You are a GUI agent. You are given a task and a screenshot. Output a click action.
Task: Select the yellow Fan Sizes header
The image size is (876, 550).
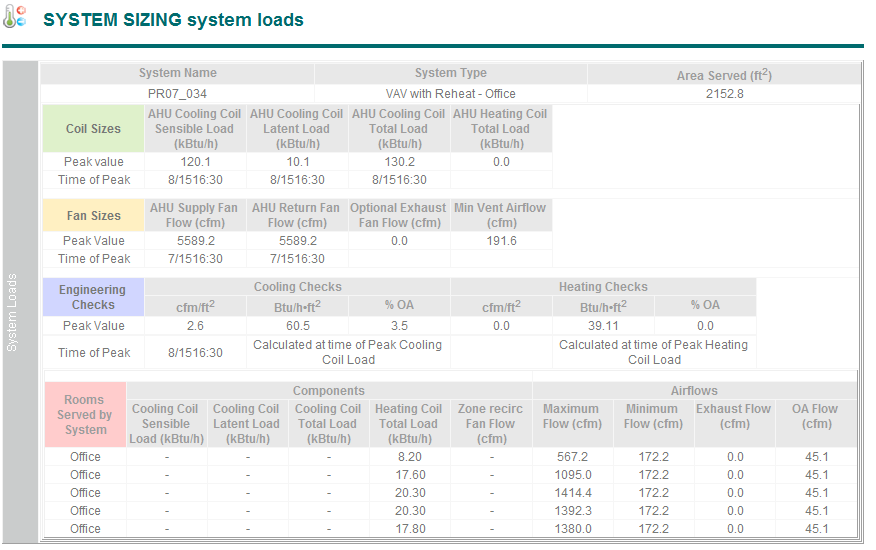tap(93, 216)
